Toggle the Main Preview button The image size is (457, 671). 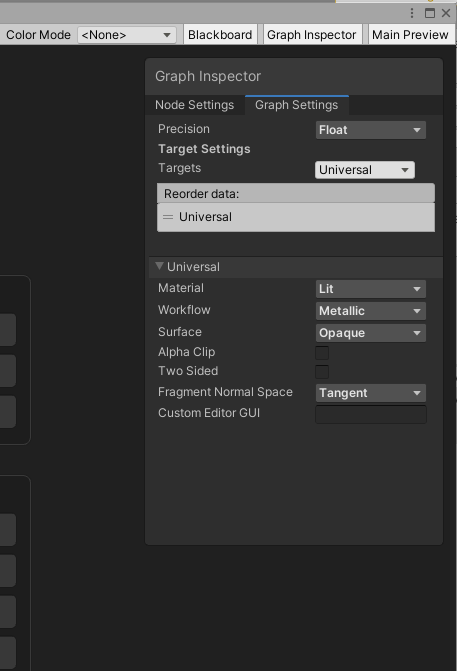coord(410,35)
